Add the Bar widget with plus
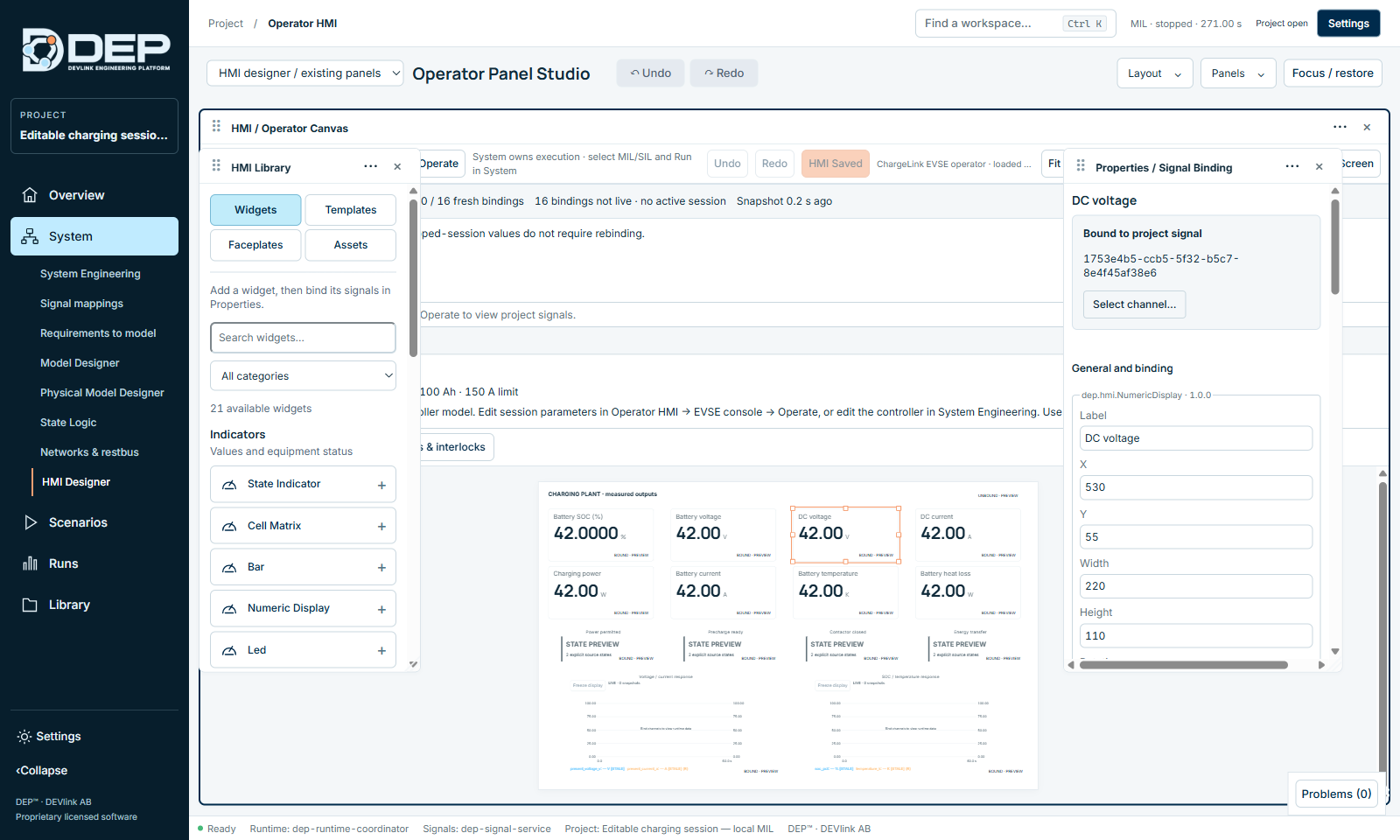Viewport: 1400px width, 840px height. click(x=381, y=568)
